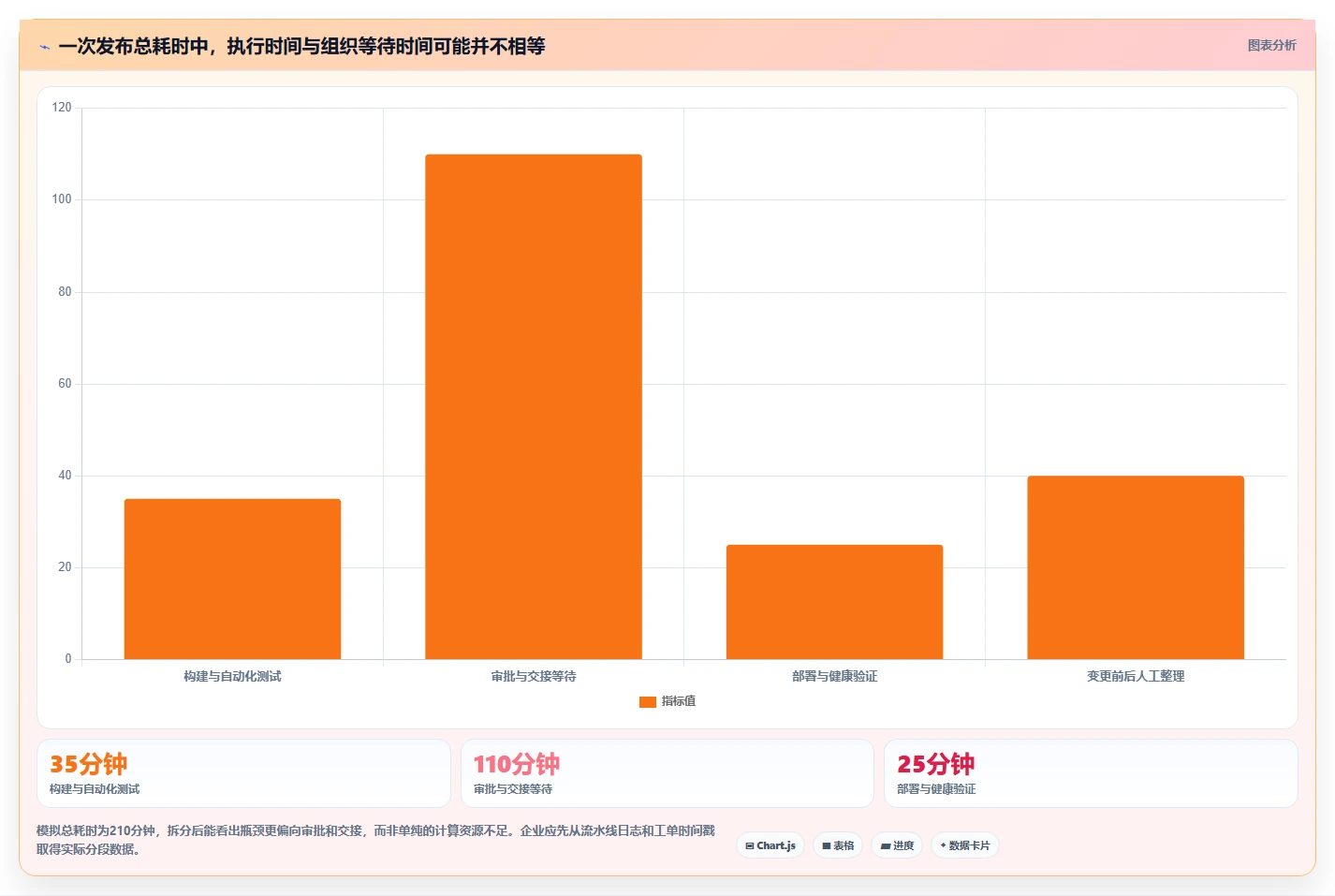The width and height of the screenshot is (1335, 896).
Task: Click 构建与自动化测试 caption under 35分钟
Action: 95,789
